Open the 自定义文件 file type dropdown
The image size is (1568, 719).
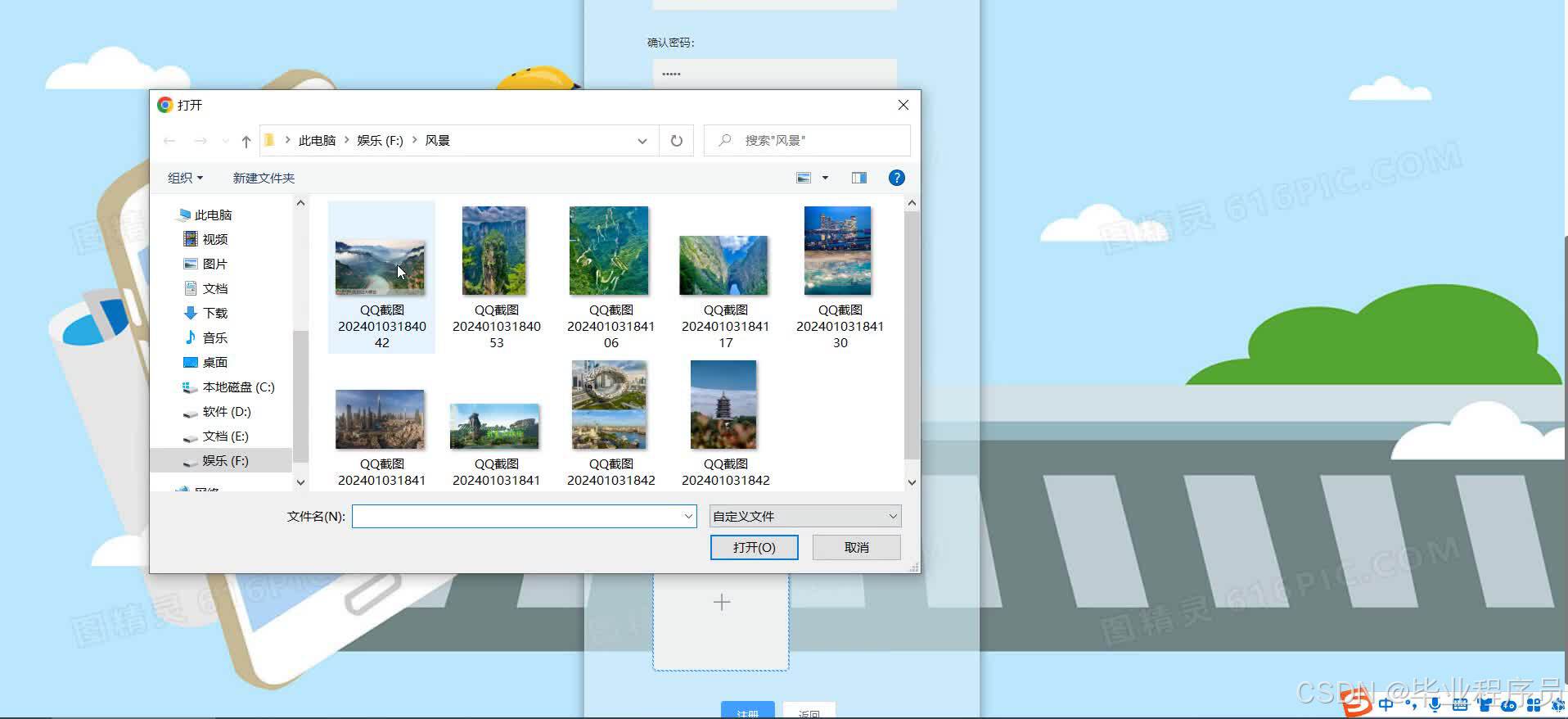[805, 516]
